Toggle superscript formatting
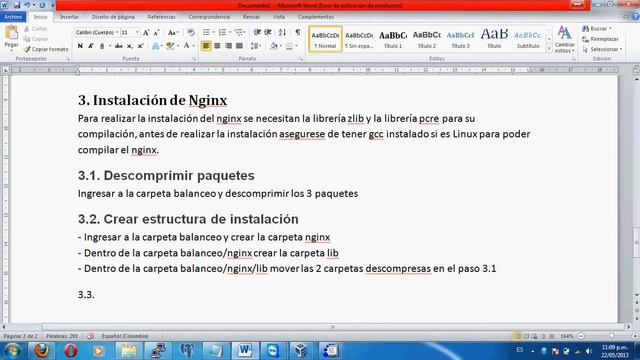The image size is (640, 360). point(140,46)
